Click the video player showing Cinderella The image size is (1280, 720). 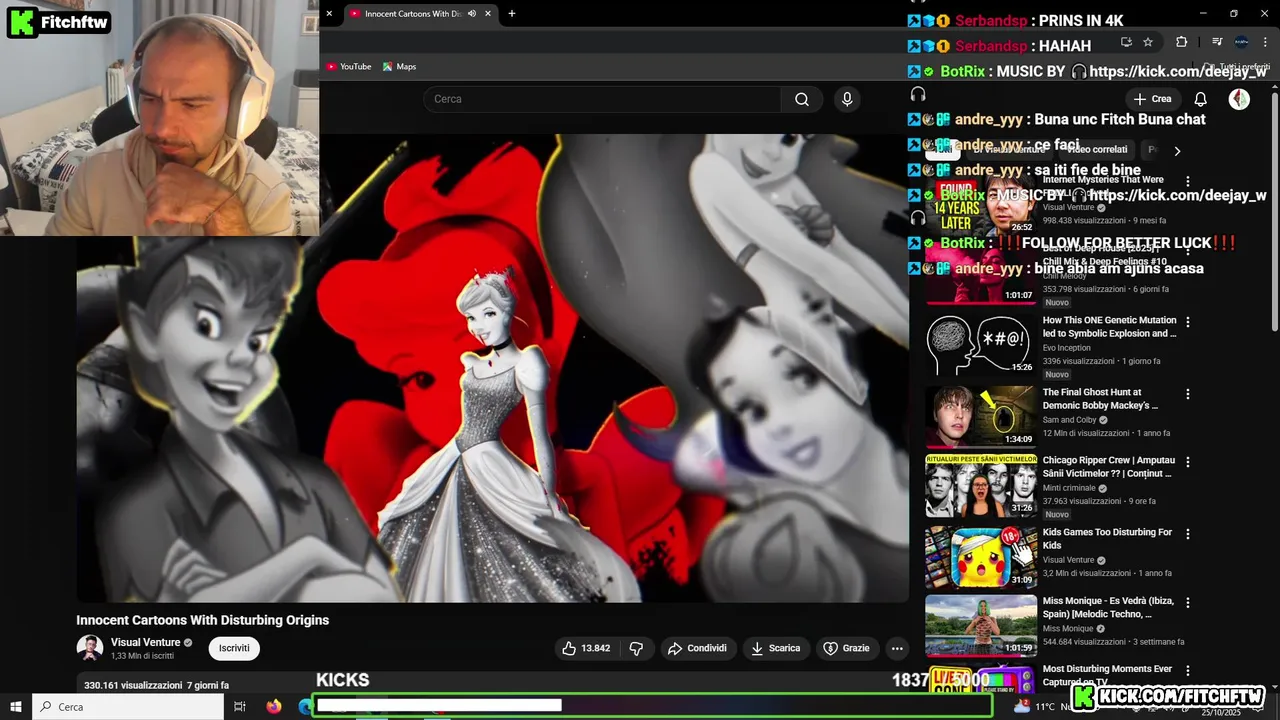click(x=493, y=368)
